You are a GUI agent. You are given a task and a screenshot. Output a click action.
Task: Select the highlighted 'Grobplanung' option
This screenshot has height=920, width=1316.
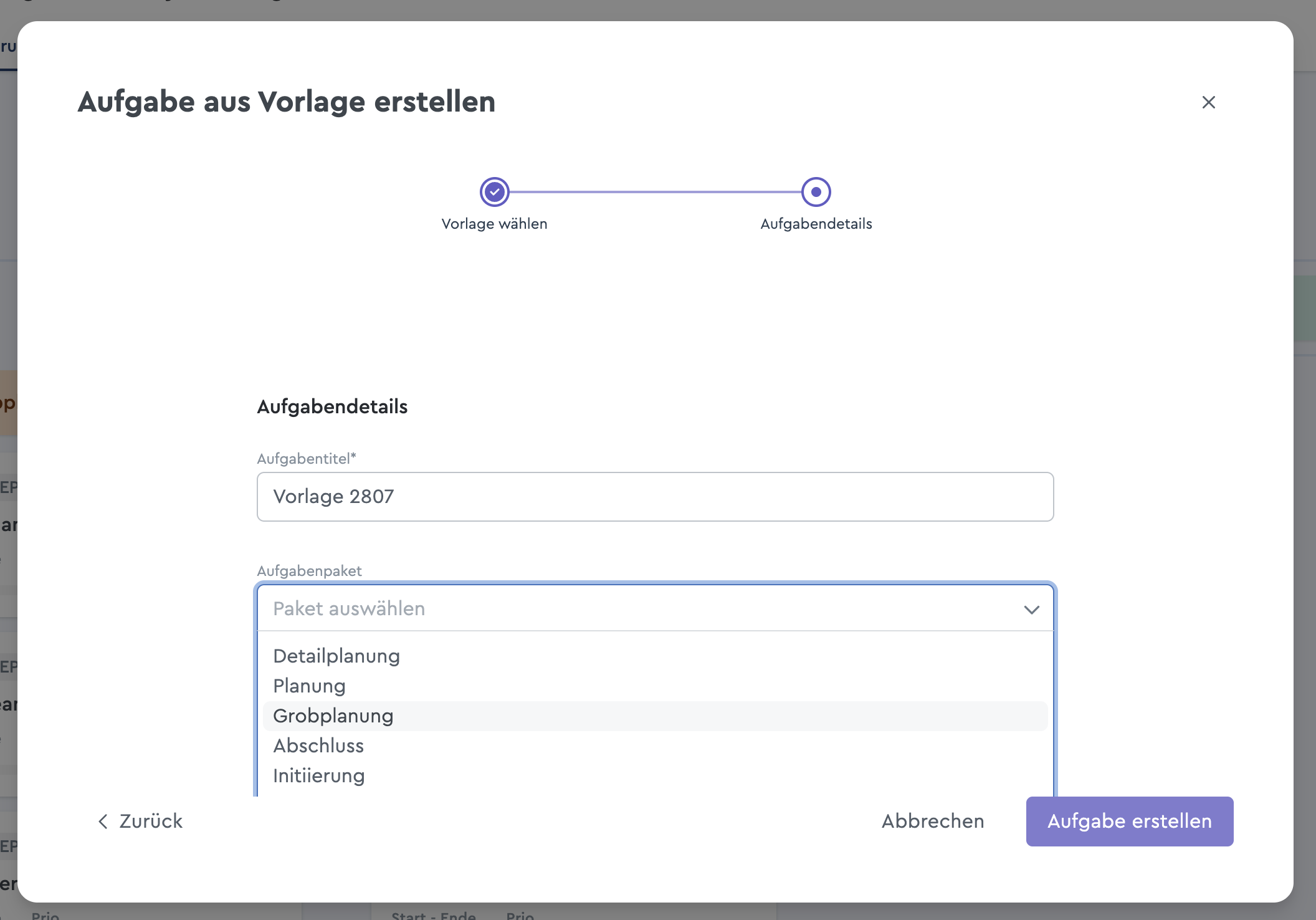pos(333,716)
